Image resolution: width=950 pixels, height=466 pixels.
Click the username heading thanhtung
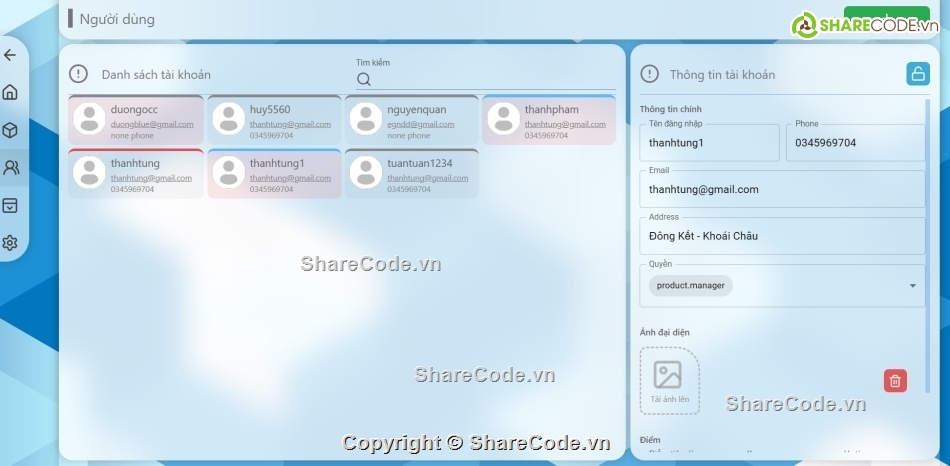coord(135,164)
